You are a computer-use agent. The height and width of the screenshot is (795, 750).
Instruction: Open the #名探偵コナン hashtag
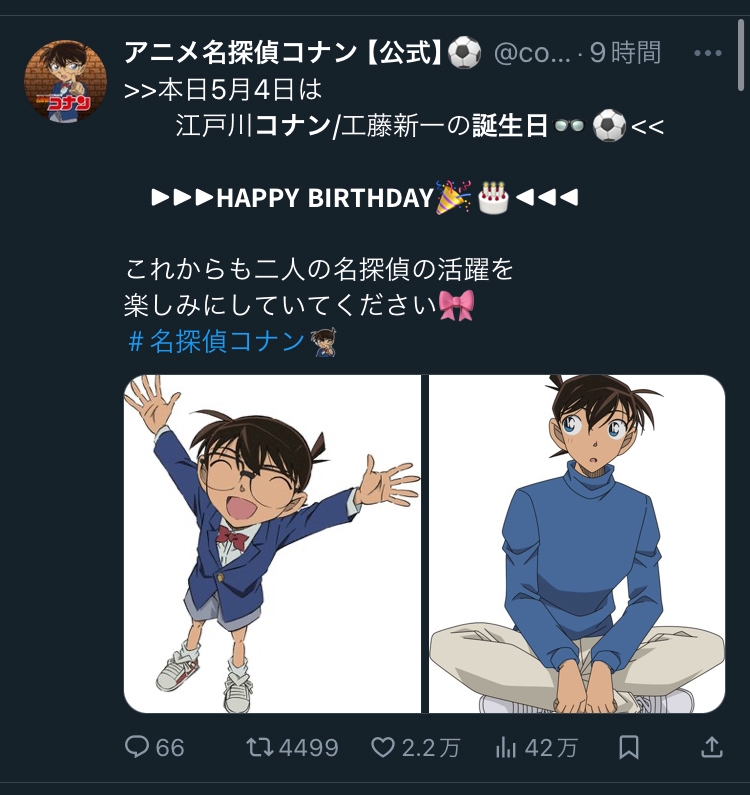pyautogui.click(x=217, y=342)
